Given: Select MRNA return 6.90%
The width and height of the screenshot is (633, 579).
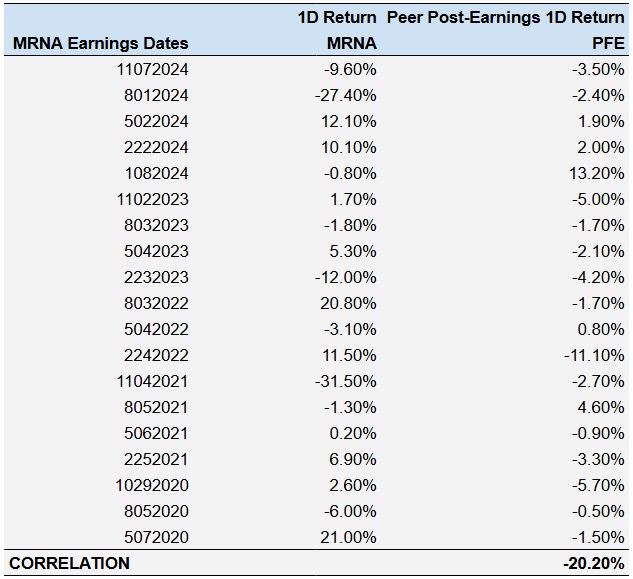Looking at the screenshot, I should point(353,459).
